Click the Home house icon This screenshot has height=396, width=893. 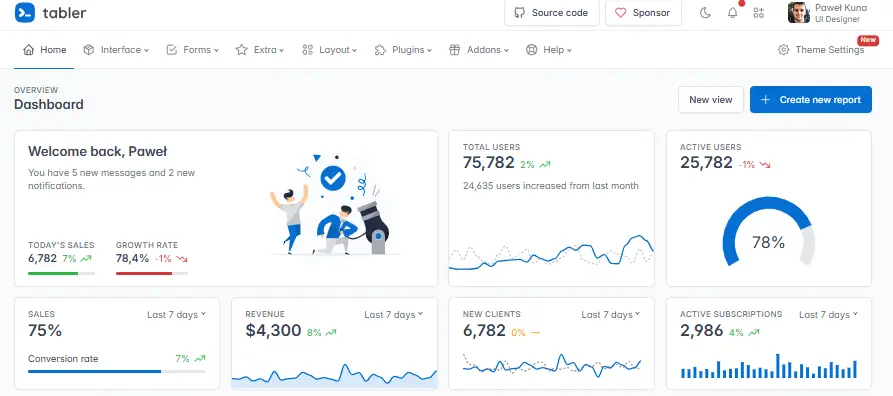click(28, 50)
